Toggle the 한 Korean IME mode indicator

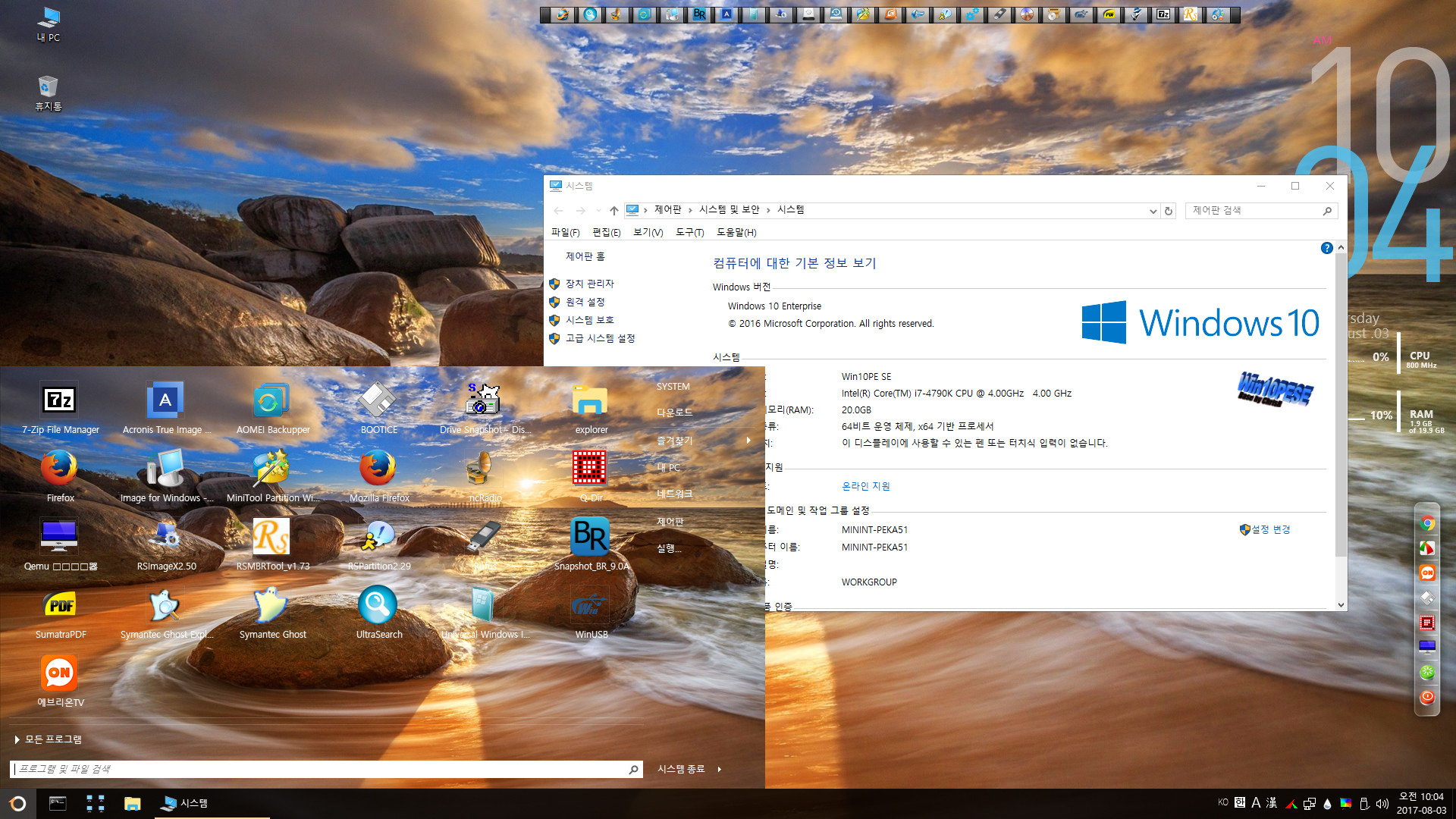click(1240, 802)
